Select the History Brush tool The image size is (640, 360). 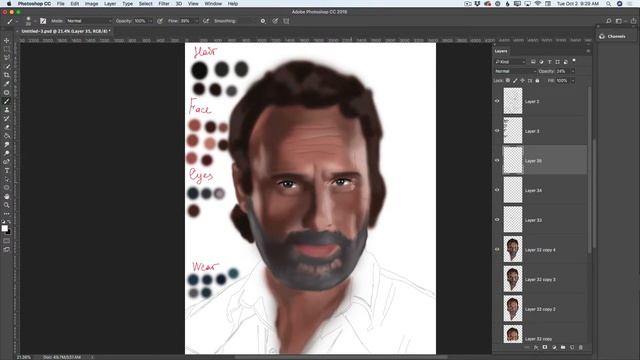(7, 118)
